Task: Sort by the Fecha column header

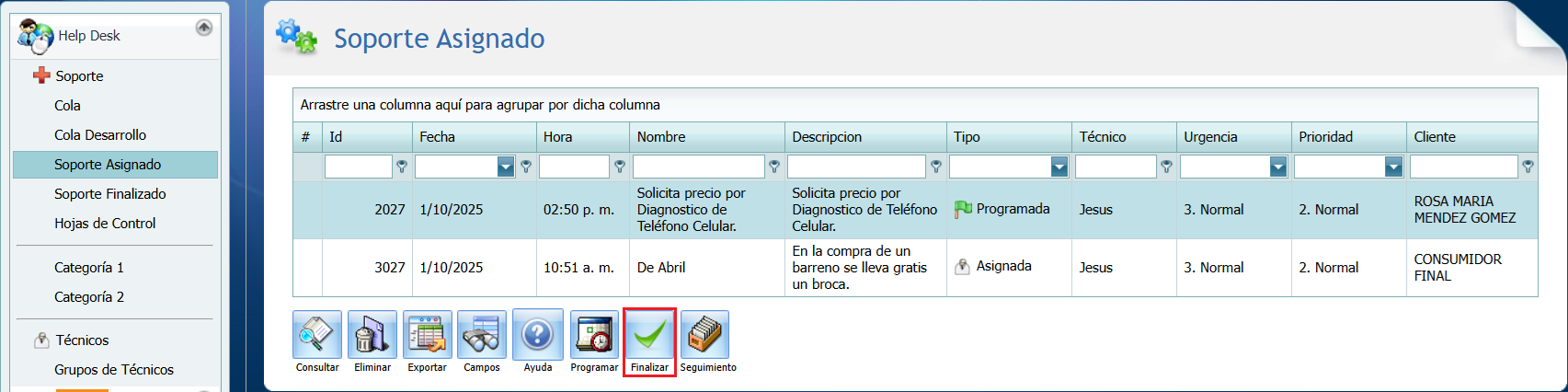Action: tap(475, 137)
